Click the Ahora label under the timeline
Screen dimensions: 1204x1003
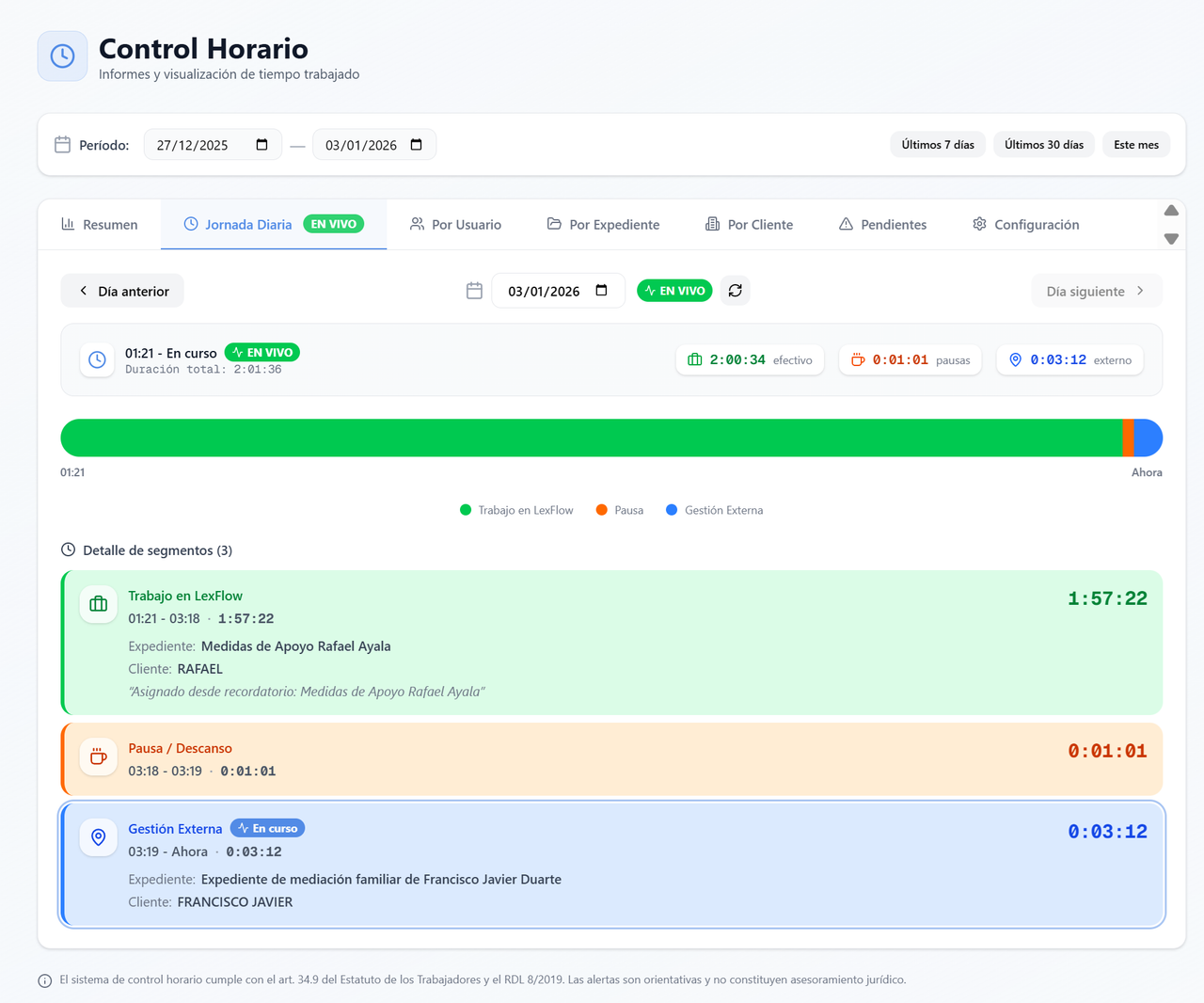pyautogui.click(x=1147, y=472)
